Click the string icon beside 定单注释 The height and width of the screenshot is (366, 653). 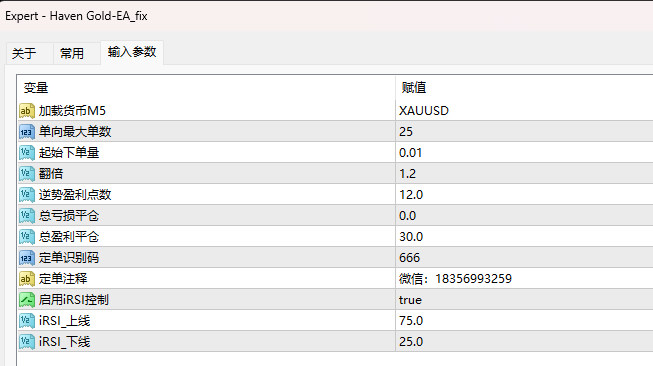click(x=27, y=279)
